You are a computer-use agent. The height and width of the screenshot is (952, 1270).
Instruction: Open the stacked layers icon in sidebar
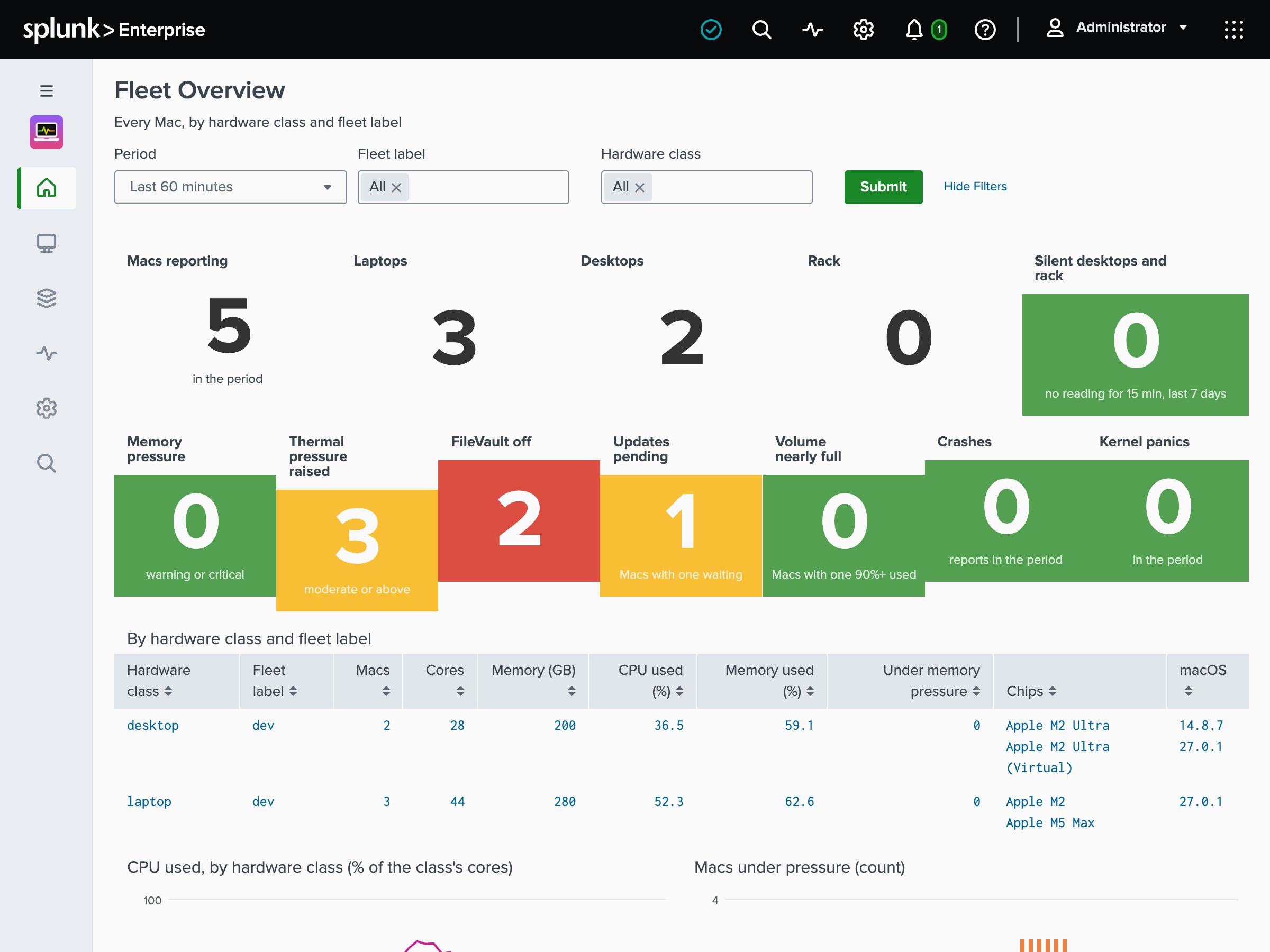pyautogui.click(x=47, y=298)
